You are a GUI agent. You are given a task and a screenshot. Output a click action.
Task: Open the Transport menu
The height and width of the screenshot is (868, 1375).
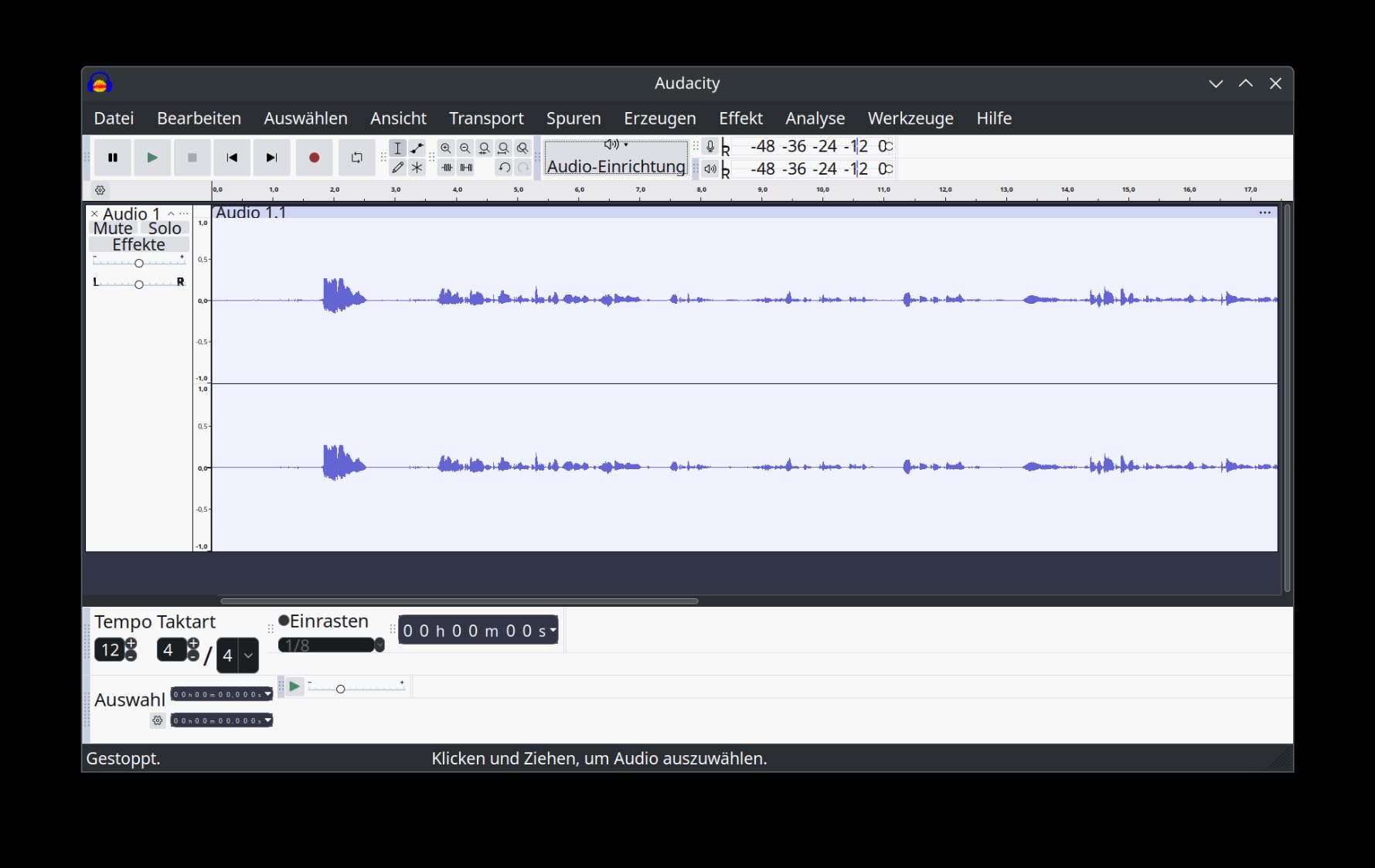coord(486,118)
